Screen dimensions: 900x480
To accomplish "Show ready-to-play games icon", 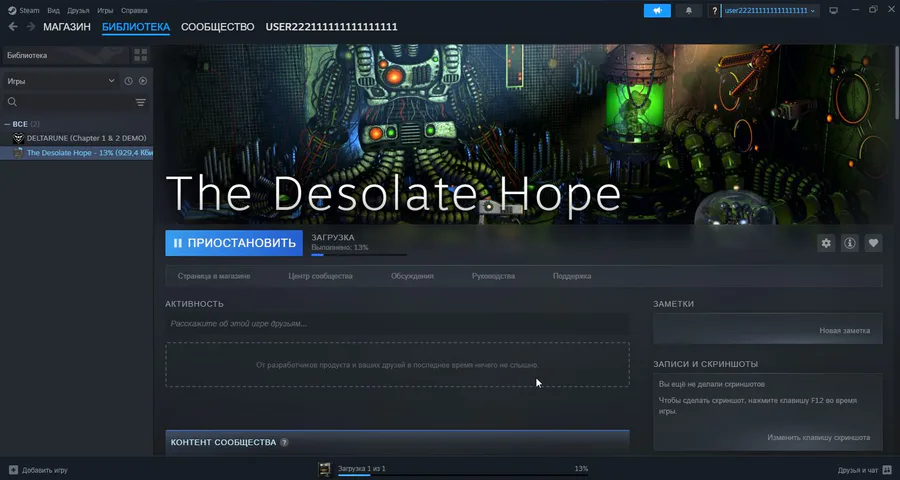I will pos(143,81).
